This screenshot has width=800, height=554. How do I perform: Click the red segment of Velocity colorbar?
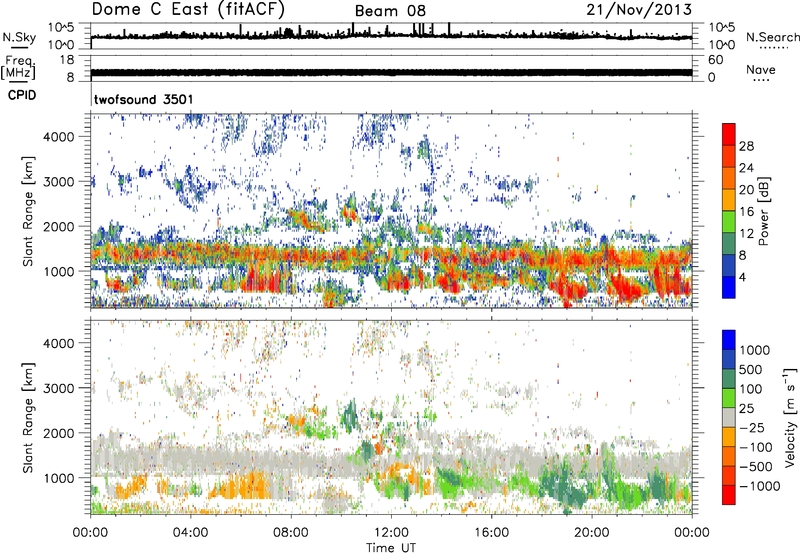[729, 495]
